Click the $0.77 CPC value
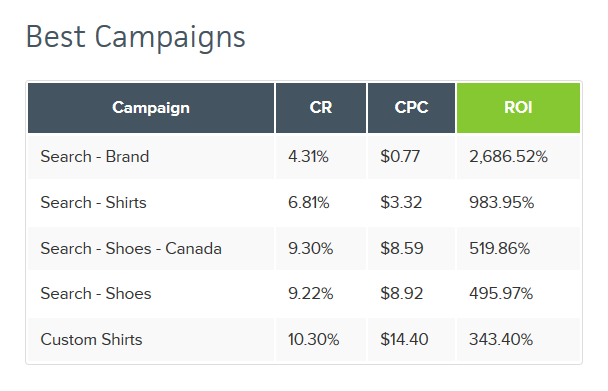Screen dimensions: 608x391 coord(400,157)
